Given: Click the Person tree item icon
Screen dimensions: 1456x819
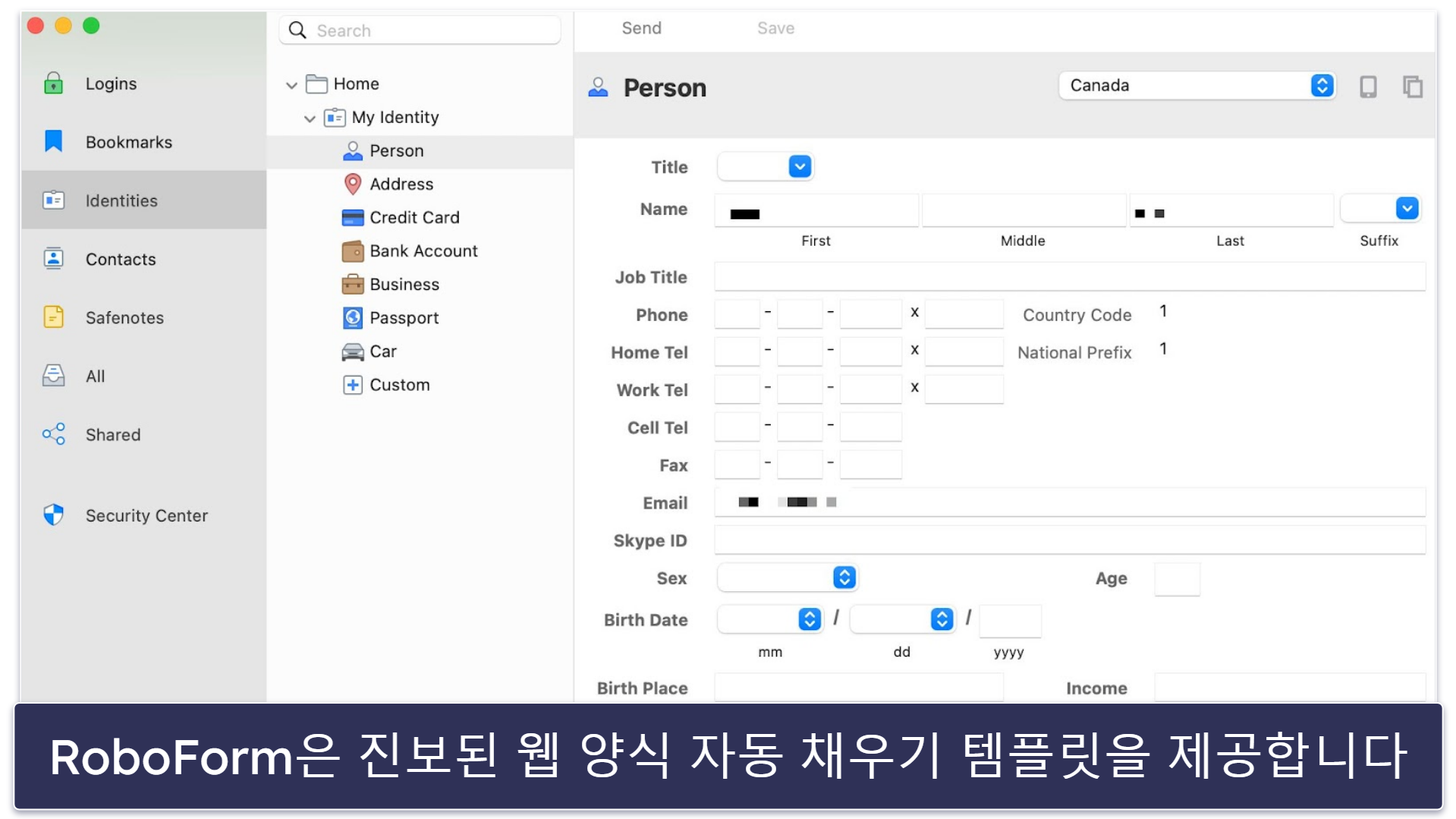Looking at the screenshot, I should [353, 151].
